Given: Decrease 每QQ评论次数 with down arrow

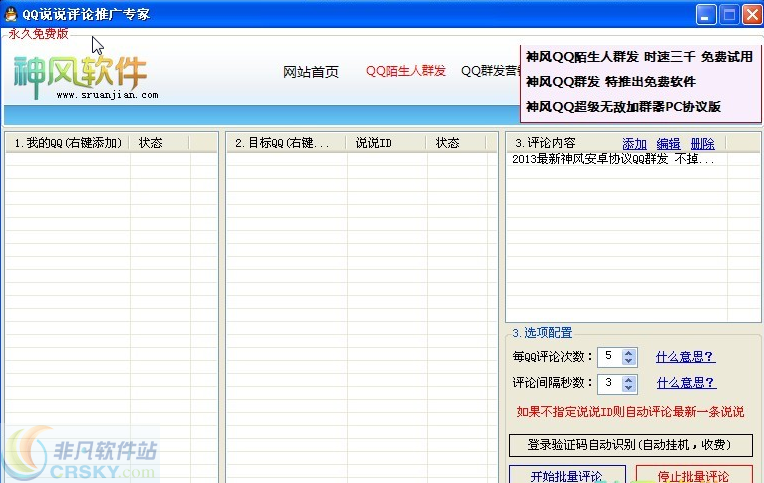Looking at the screenshot, I should pyautogui.click(x=628, y=361).
